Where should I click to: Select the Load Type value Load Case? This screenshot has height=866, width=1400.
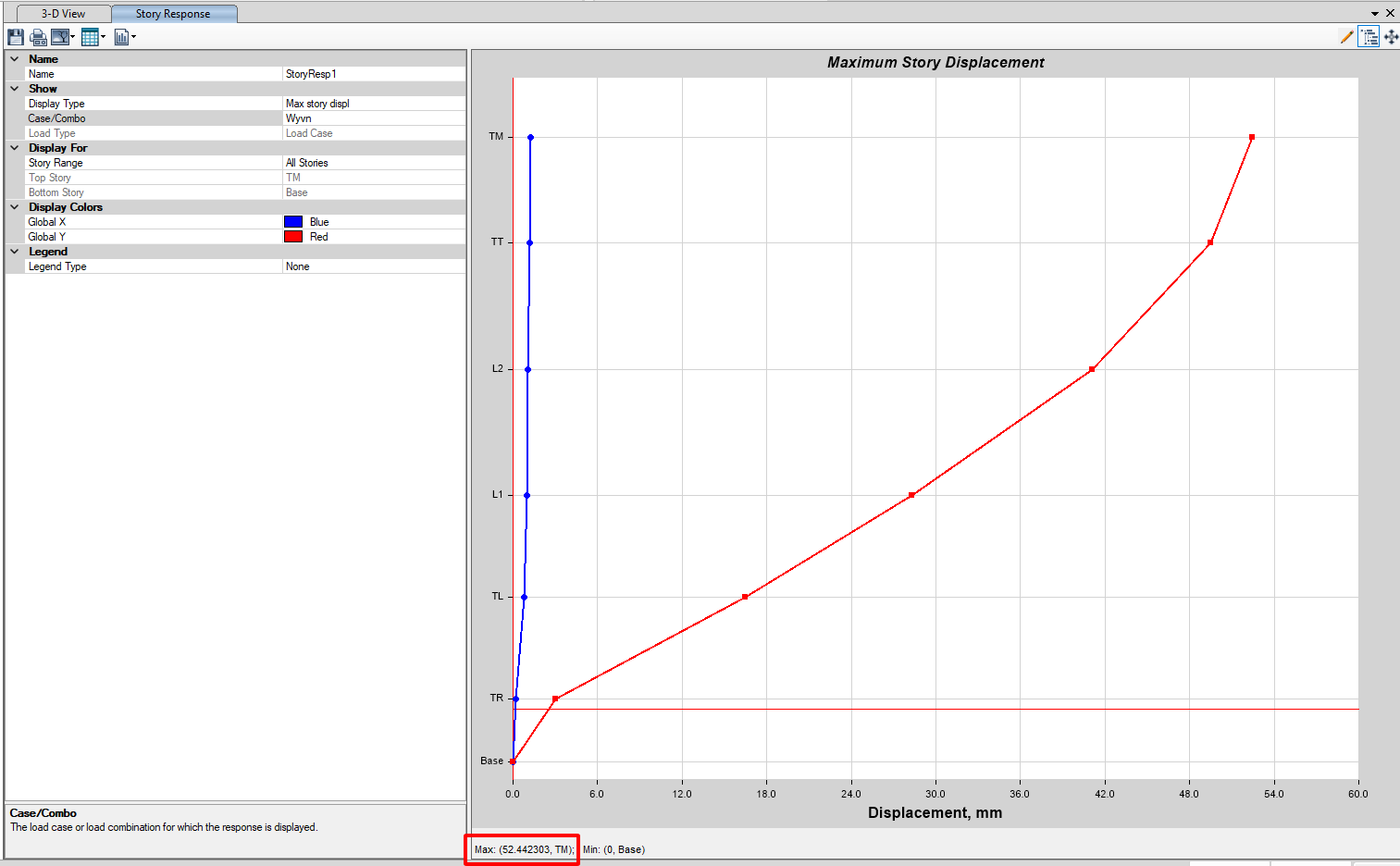(x=374, y=133)
